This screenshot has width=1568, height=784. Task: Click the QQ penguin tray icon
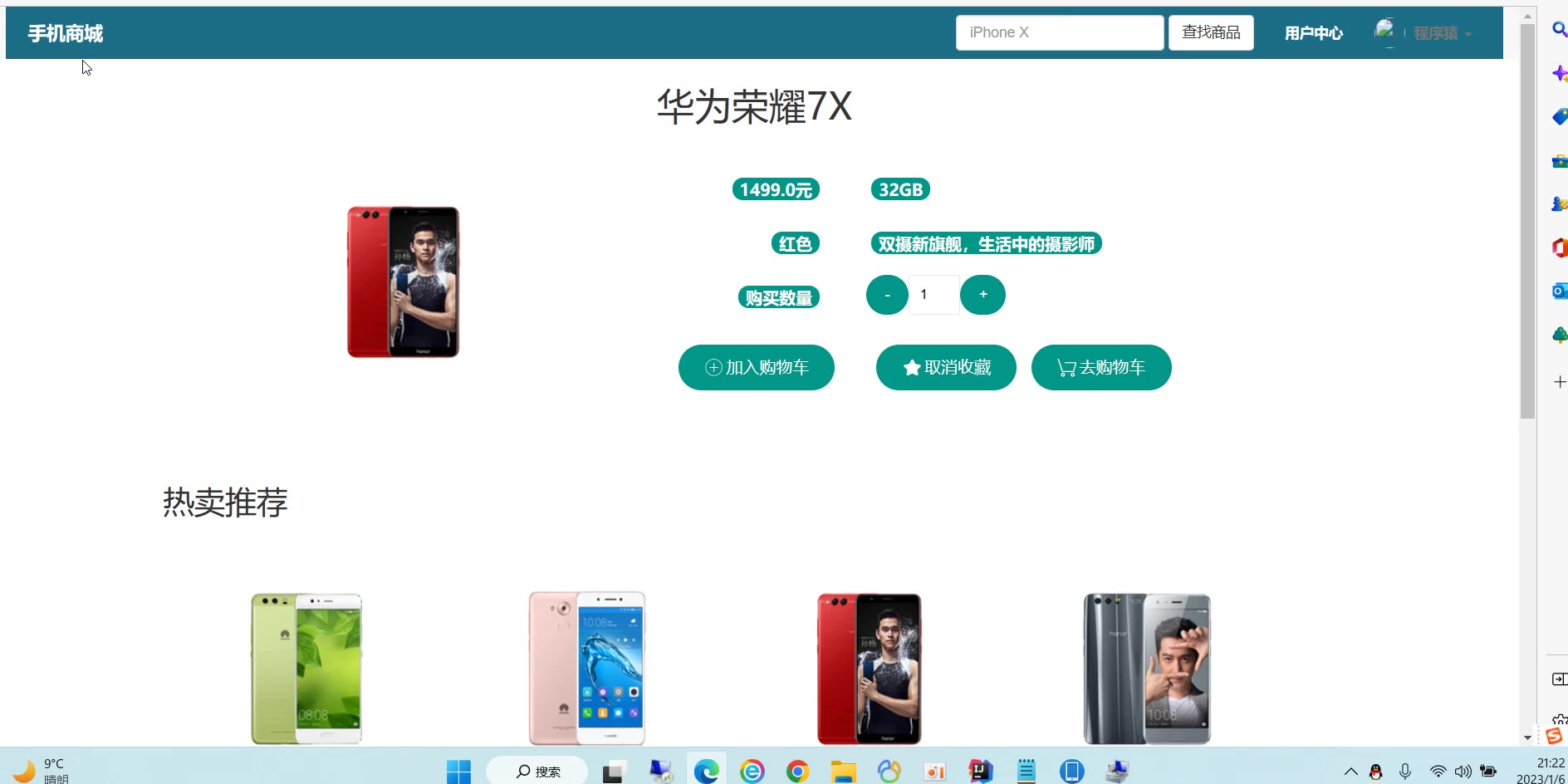(1376, 772)
